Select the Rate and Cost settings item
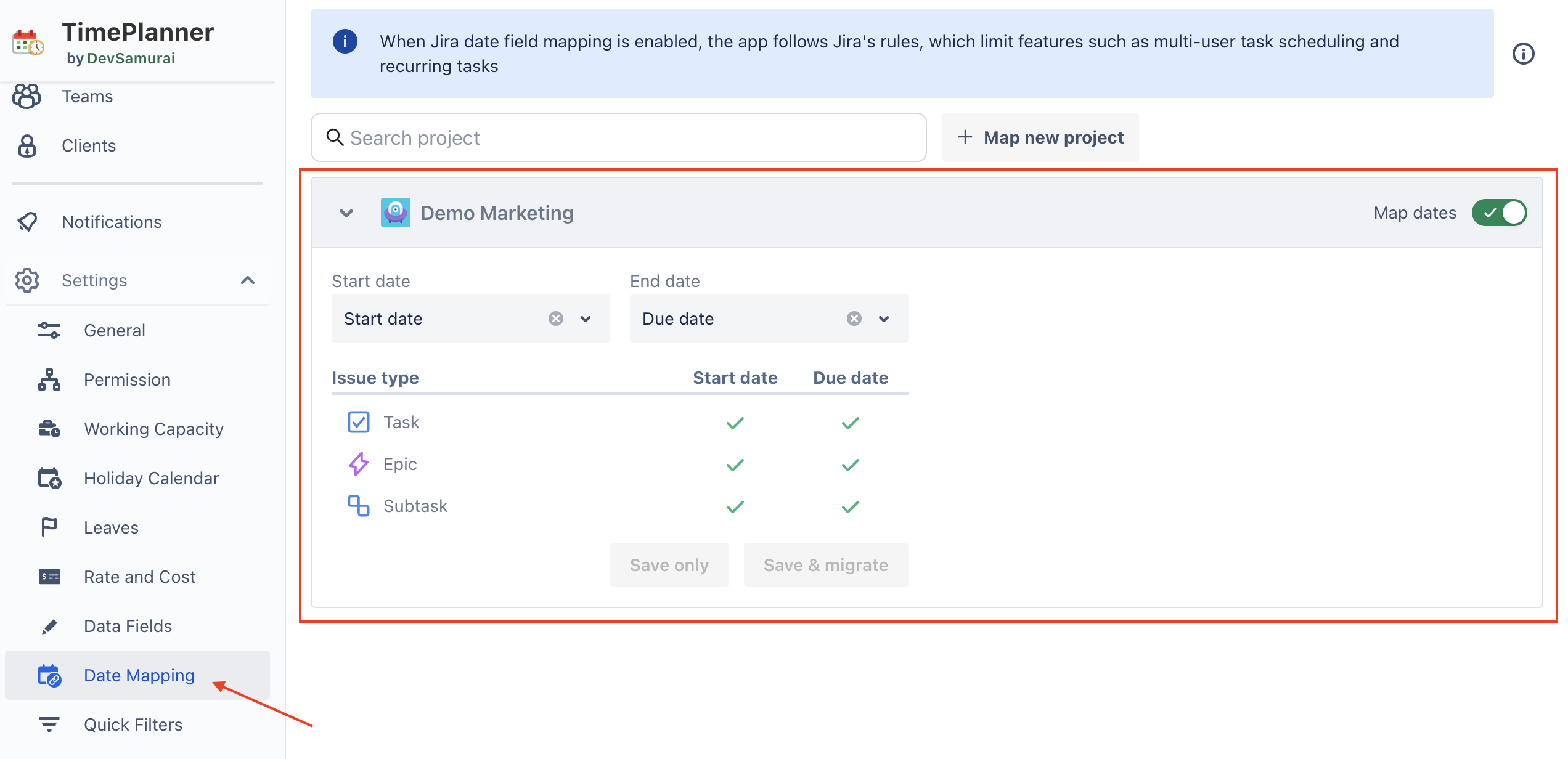The height and width of the screenshot is (759, 1568). pos(137,577)
